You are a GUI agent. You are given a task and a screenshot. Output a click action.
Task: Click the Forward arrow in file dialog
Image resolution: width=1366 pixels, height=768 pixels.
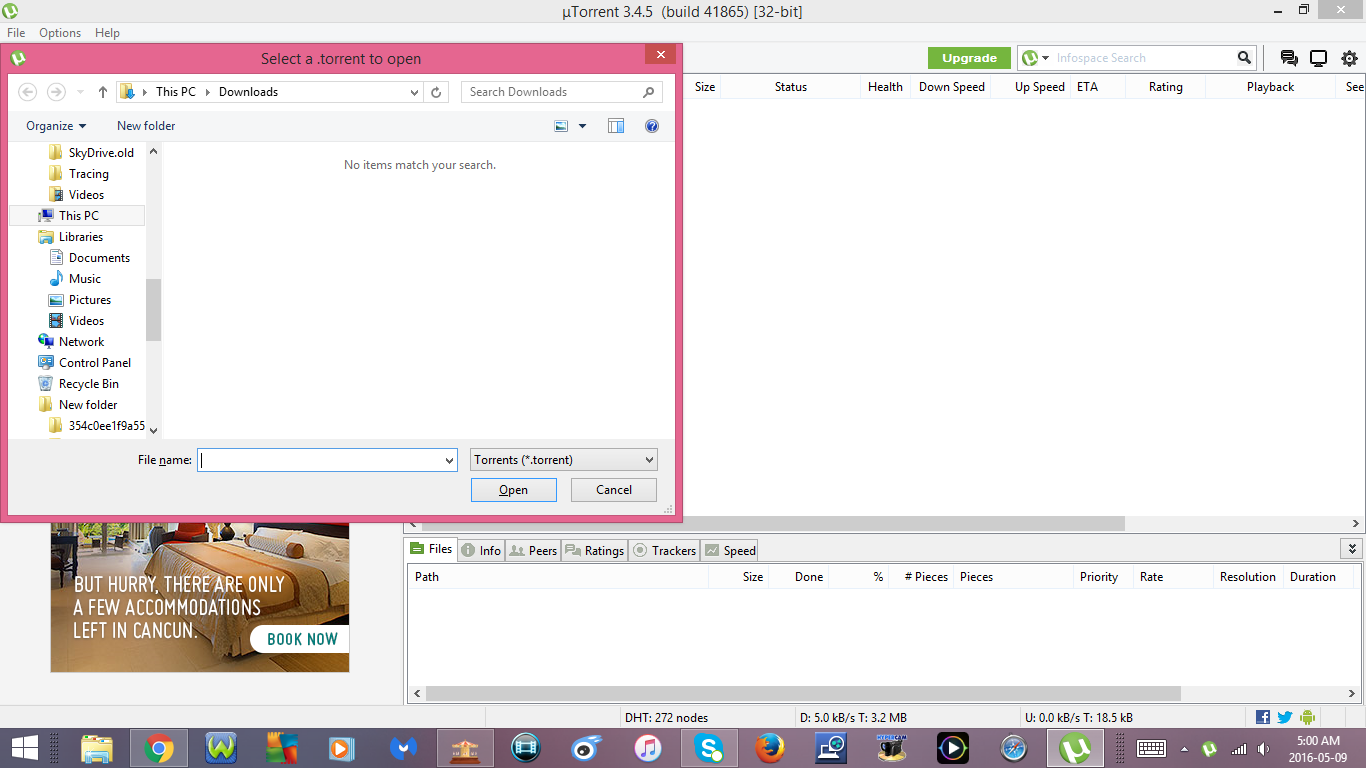[57, 92]
